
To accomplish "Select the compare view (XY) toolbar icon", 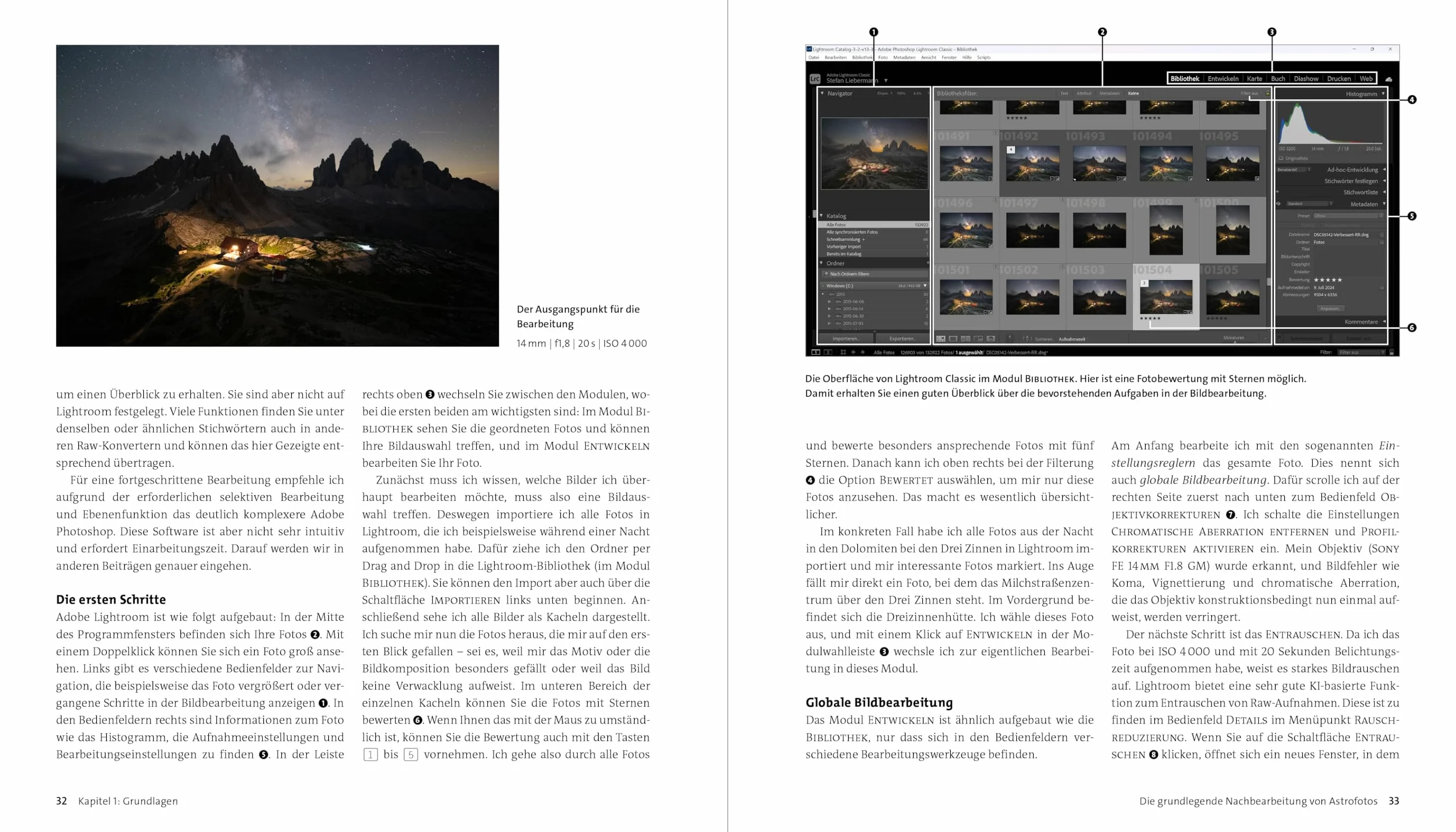I will pos(965,339).
